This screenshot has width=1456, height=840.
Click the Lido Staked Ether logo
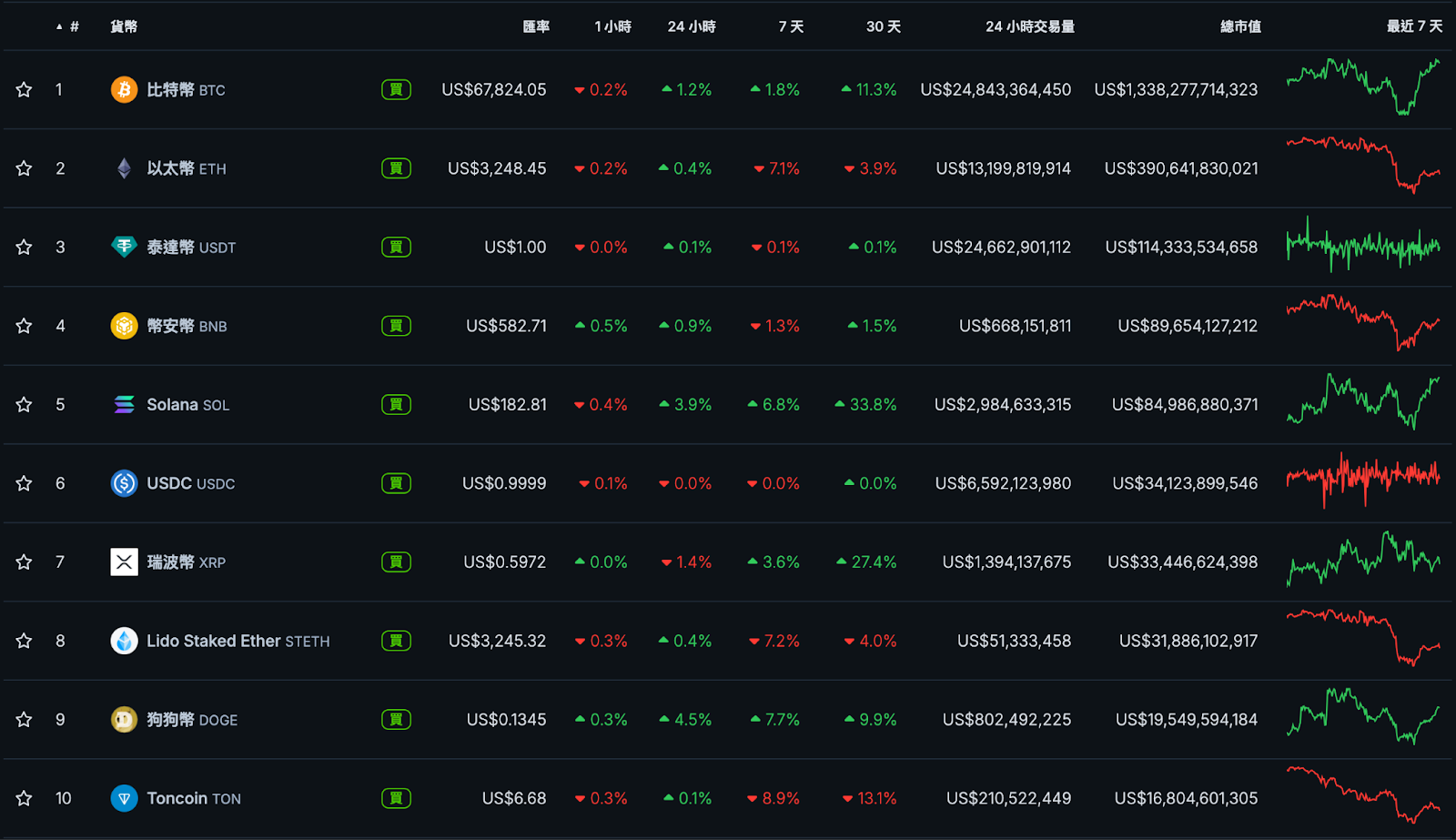(124, 641)
